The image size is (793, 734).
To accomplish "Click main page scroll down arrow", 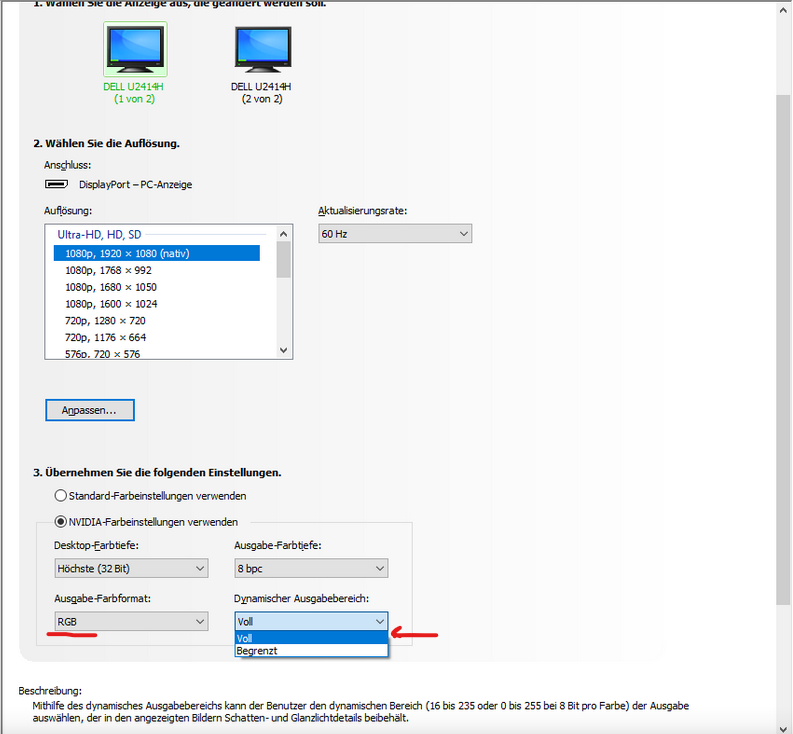I will pyautogui.click(x=783, y=727).
